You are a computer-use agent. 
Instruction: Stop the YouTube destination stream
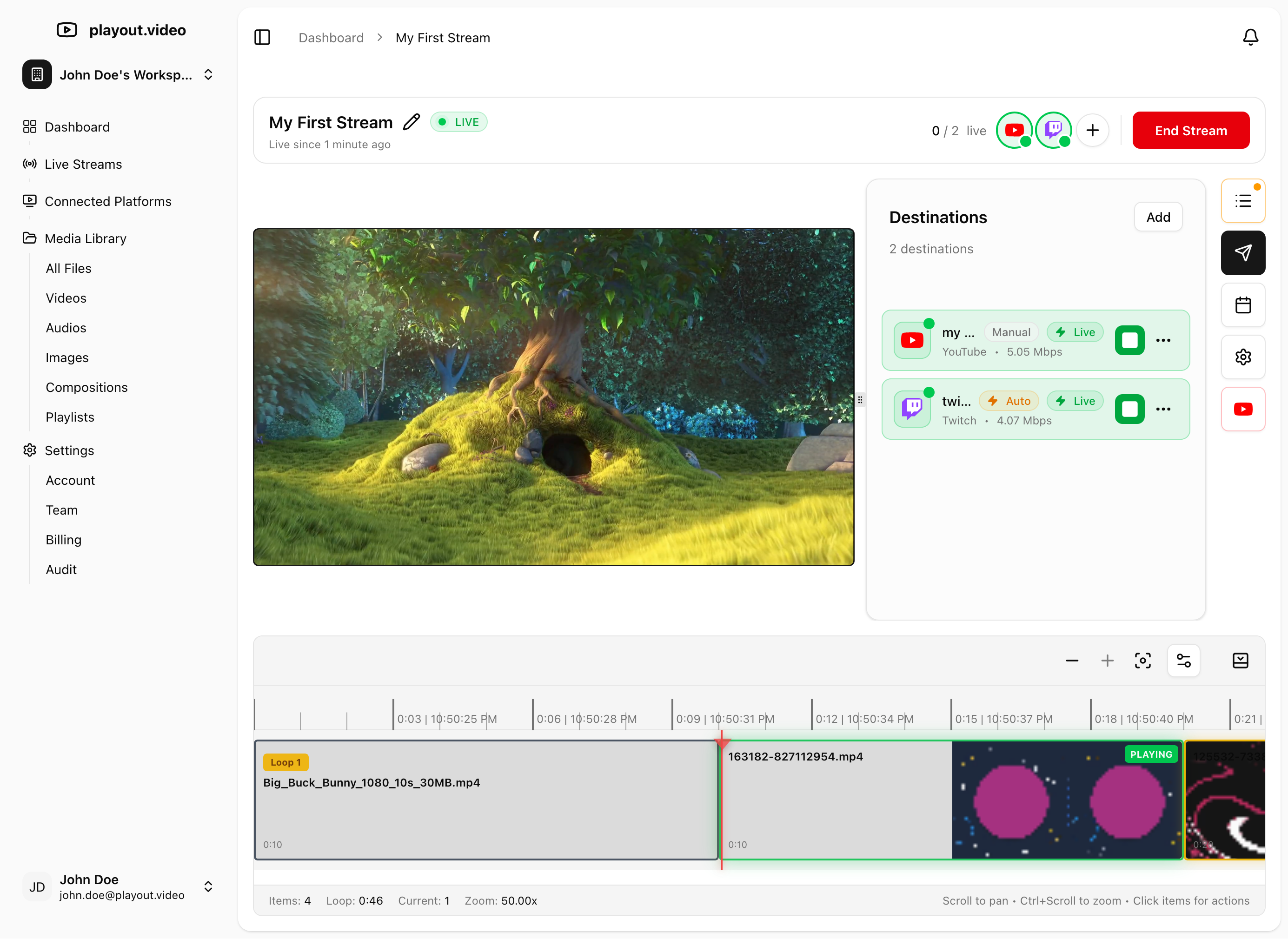pos(1129,340)
